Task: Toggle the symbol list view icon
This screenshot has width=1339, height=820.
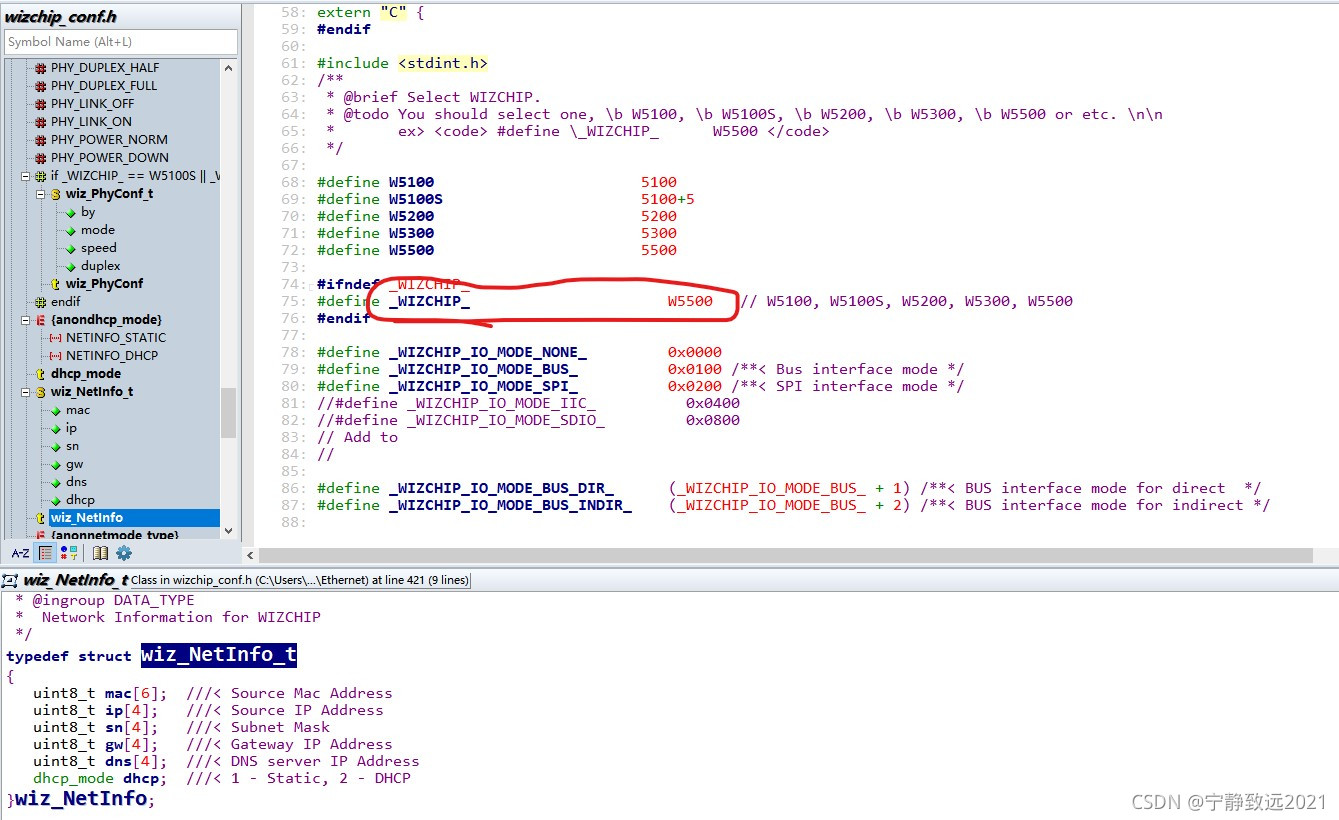Action: click(x=45, y=553)
